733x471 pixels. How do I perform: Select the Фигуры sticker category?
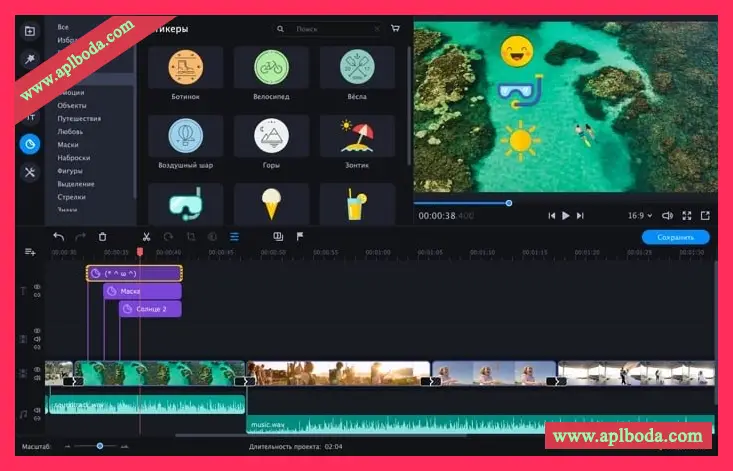(70, 171)
